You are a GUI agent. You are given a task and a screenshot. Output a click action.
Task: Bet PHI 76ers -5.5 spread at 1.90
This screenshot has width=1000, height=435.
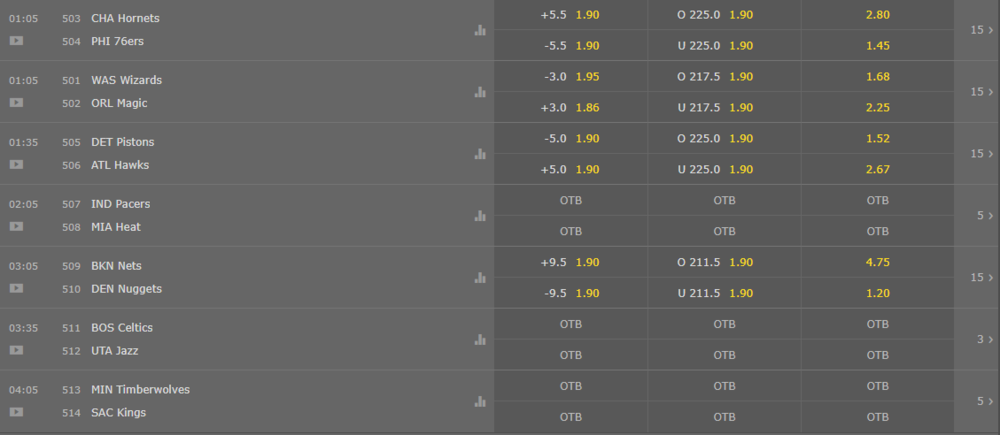[570, 45]
